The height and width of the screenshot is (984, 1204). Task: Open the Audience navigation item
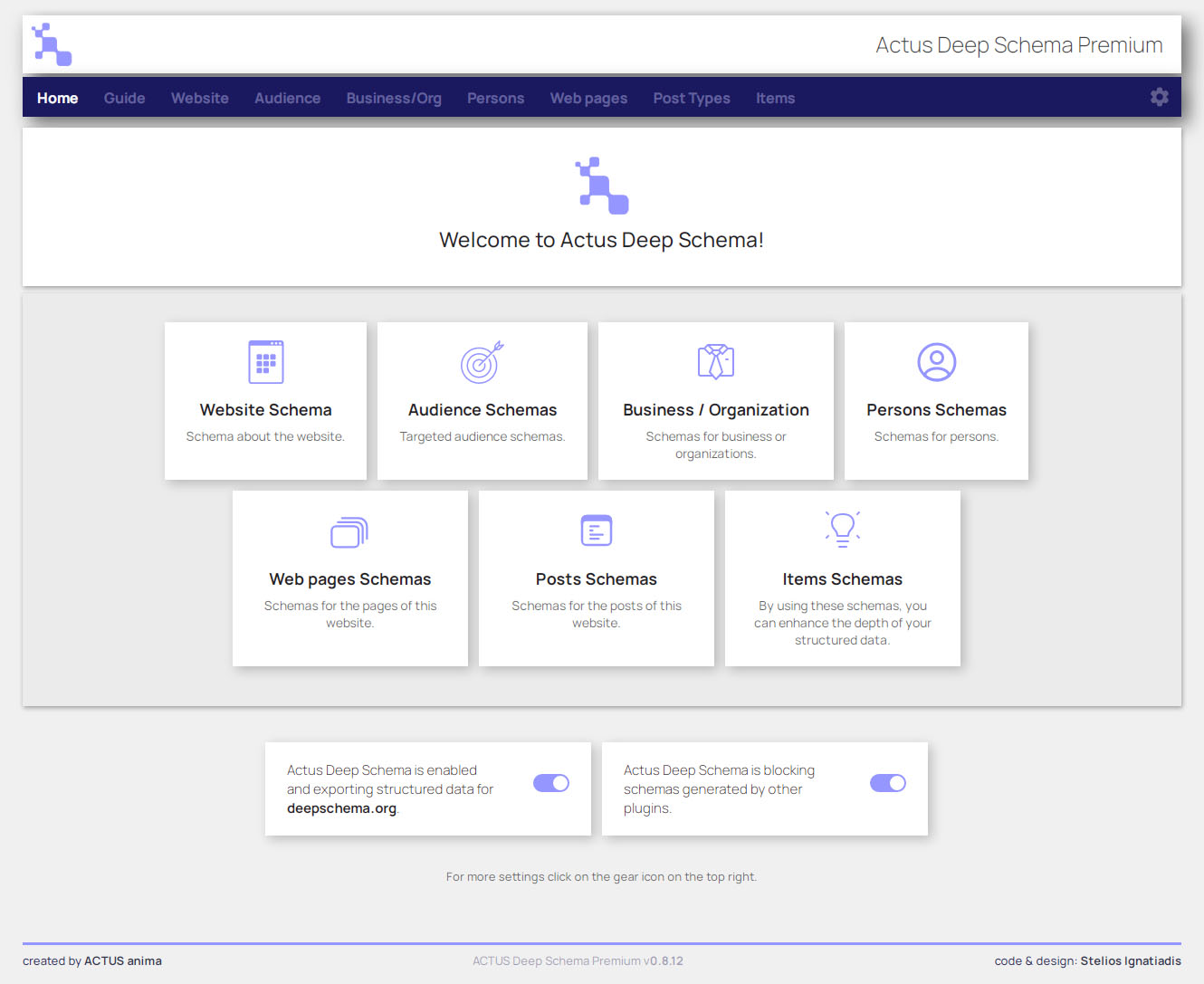pyautogui.click(x=287, y=98)
